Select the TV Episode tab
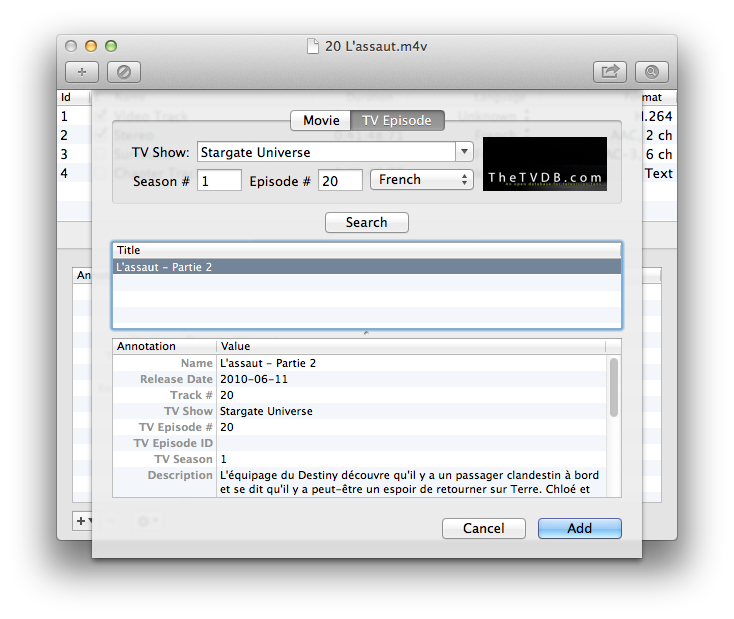 [397, 120]
